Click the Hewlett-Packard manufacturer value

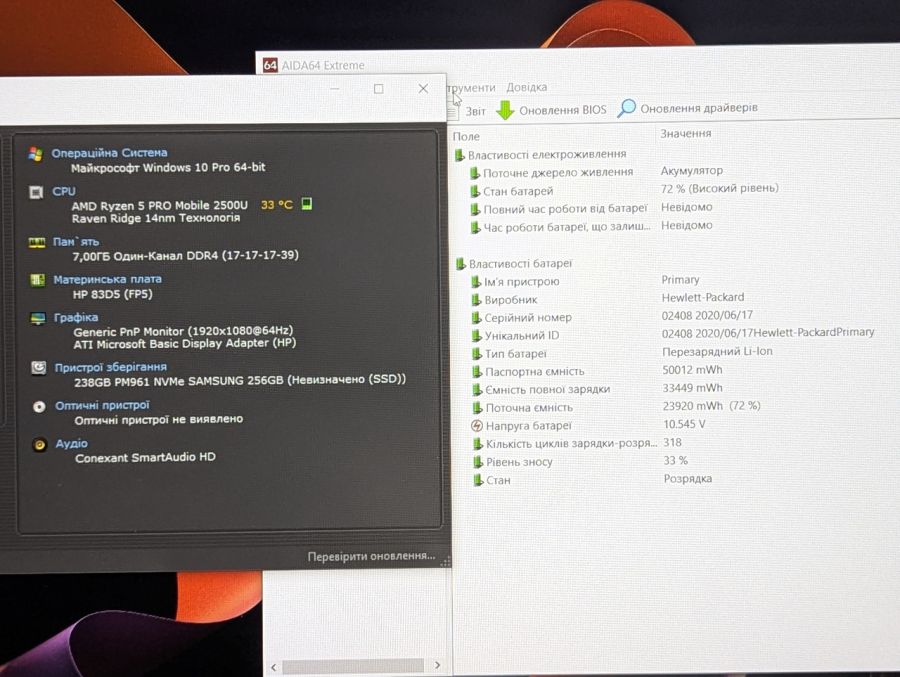click(703, 297)
